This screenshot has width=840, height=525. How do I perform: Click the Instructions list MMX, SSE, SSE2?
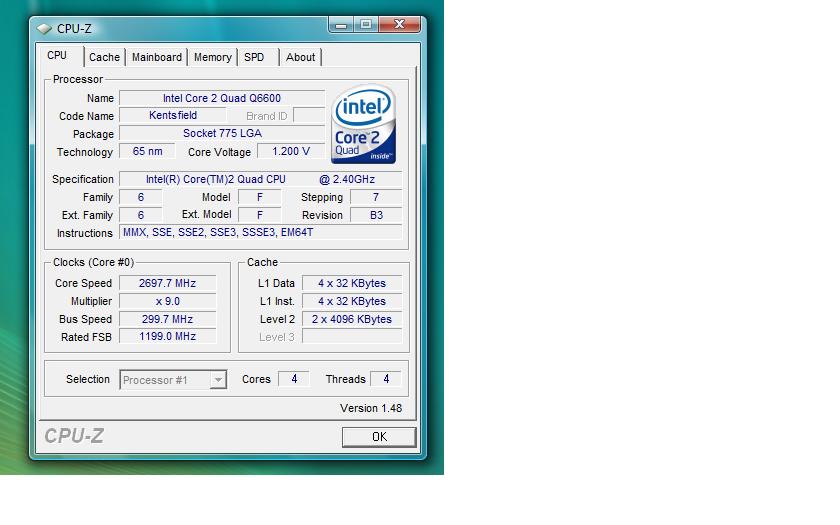coord(260,232)
